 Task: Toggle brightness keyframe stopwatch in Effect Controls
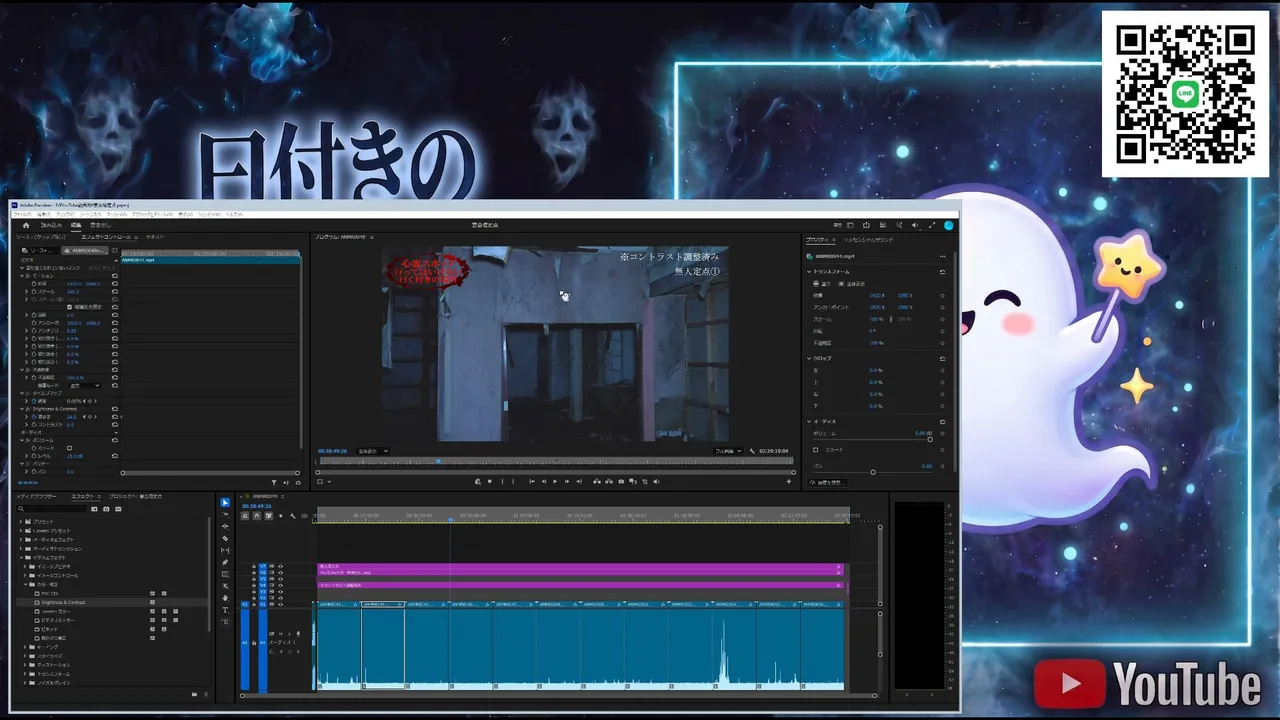[x=34, y=417]
